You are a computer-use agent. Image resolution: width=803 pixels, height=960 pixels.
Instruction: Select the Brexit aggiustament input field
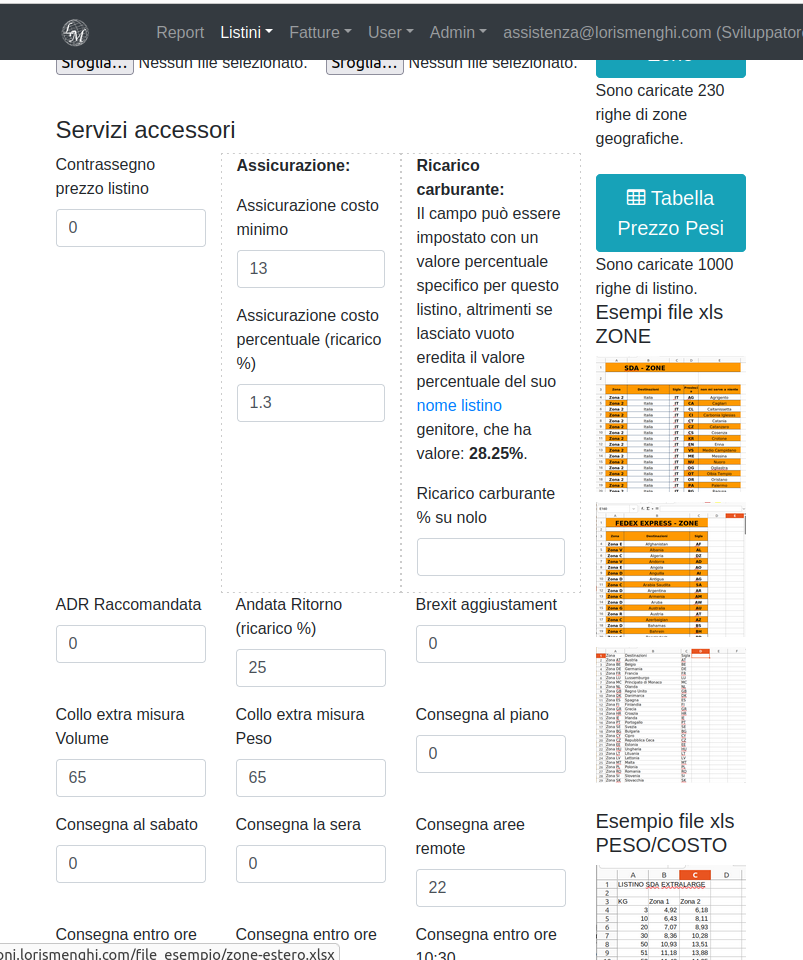pyautogui.click(x=490, y=644)
